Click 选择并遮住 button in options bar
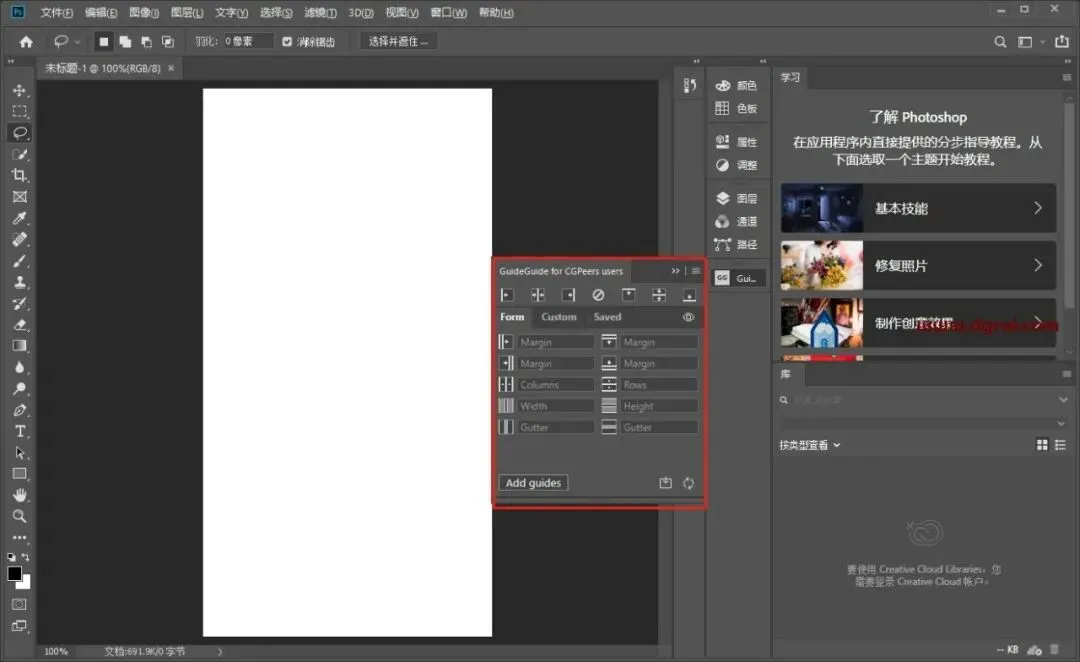Viewport: 1080px width, 662px height. (398, 41)
